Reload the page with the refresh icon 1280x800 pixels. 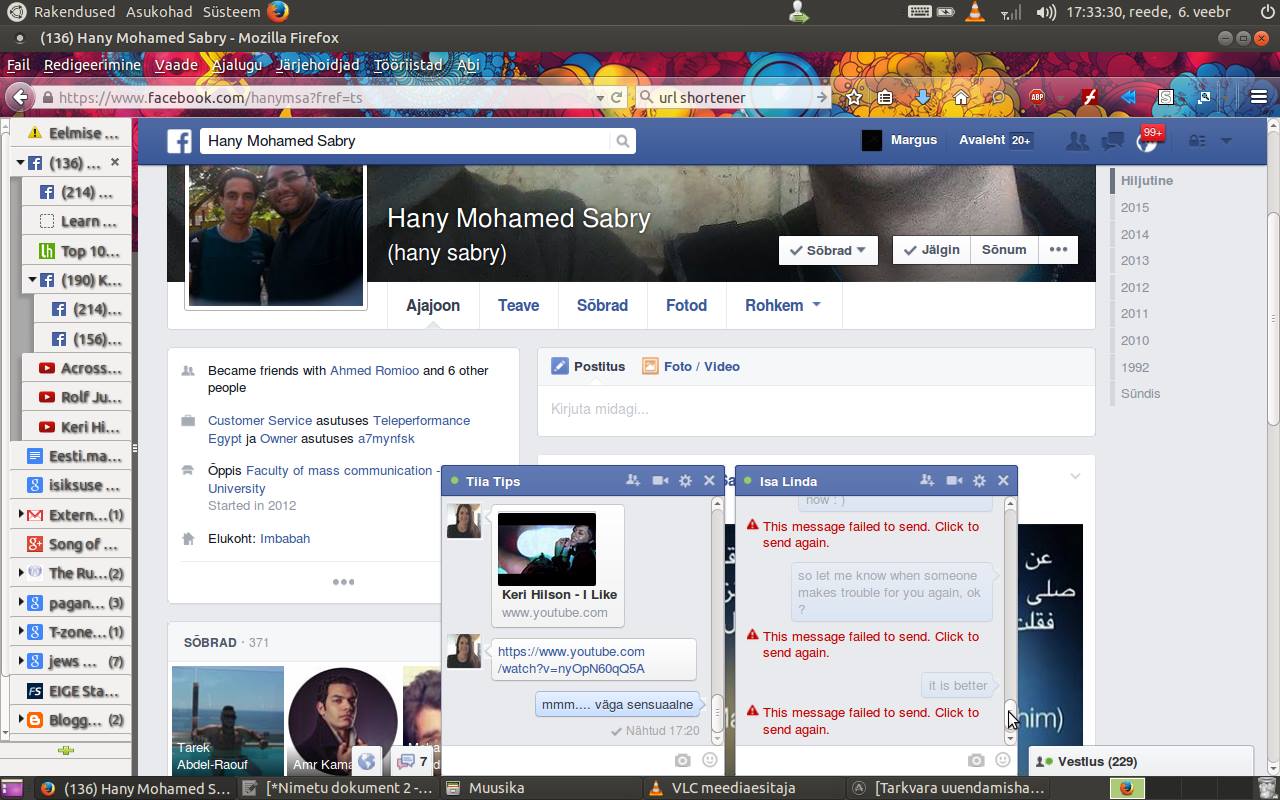tap(617, 97)
